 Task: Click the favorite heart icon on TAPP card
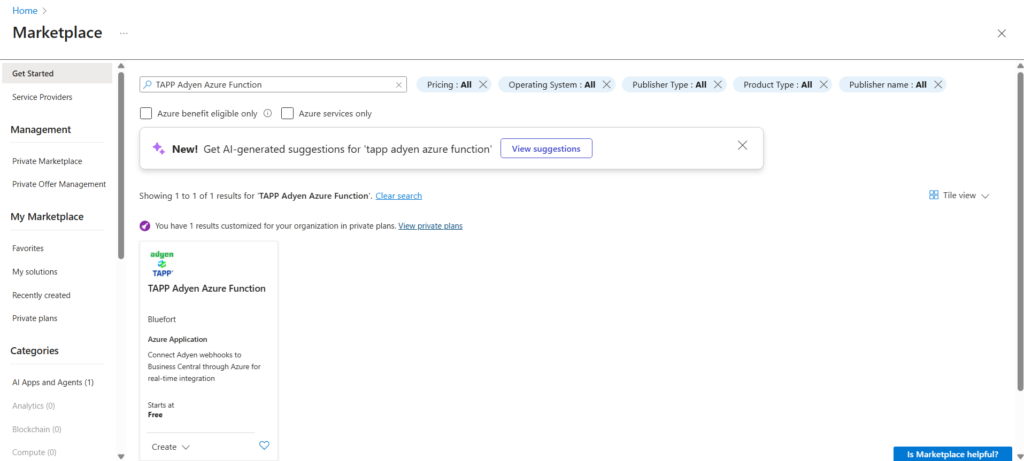pos(264,446)
